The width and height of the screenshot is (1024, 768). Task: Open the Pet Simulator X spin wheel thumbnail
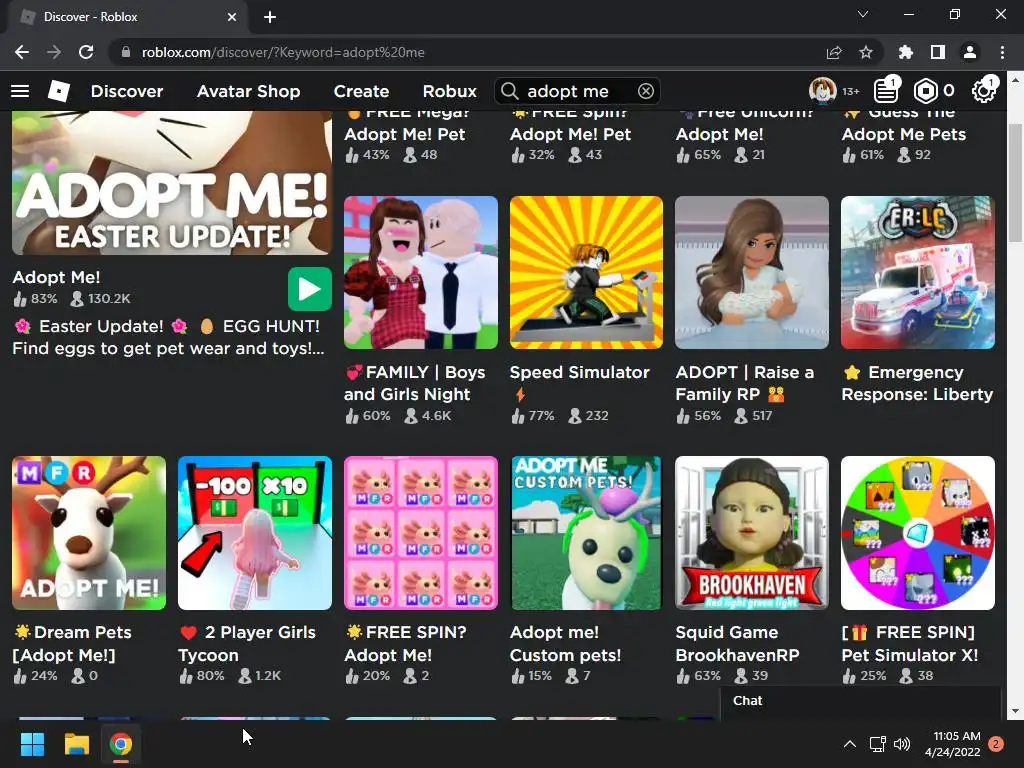point(918,533)
